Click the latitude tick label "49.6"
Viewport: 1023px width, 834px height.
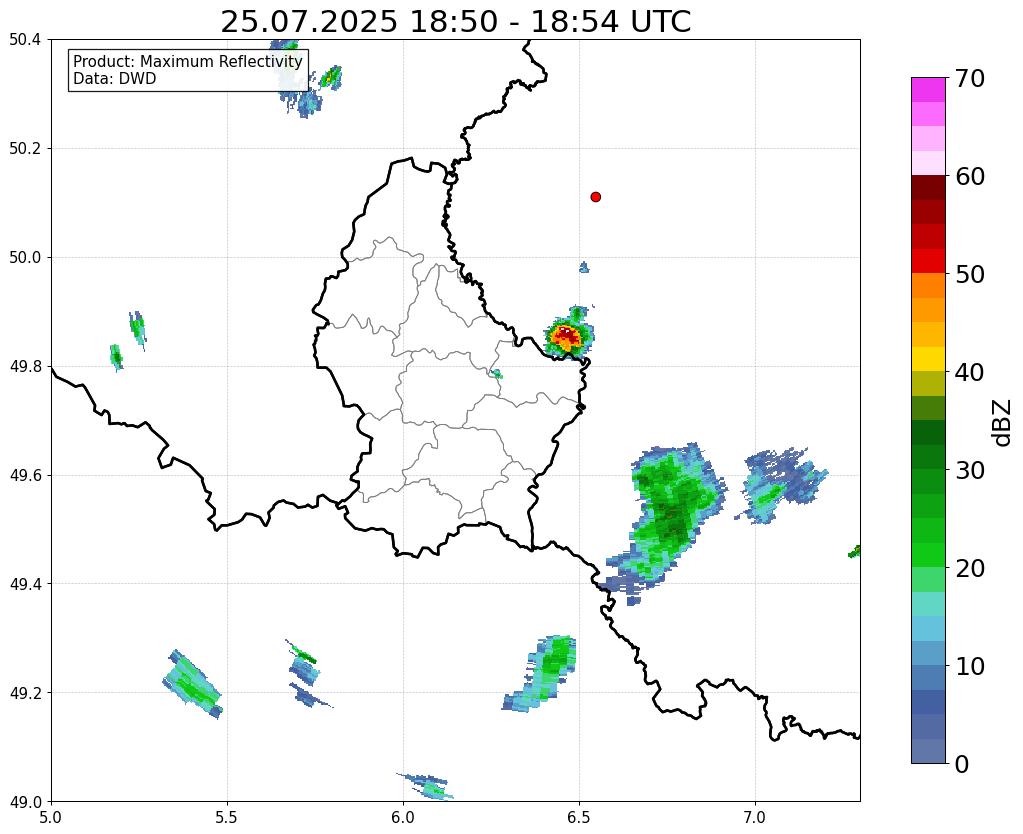[x=25, y=476]
